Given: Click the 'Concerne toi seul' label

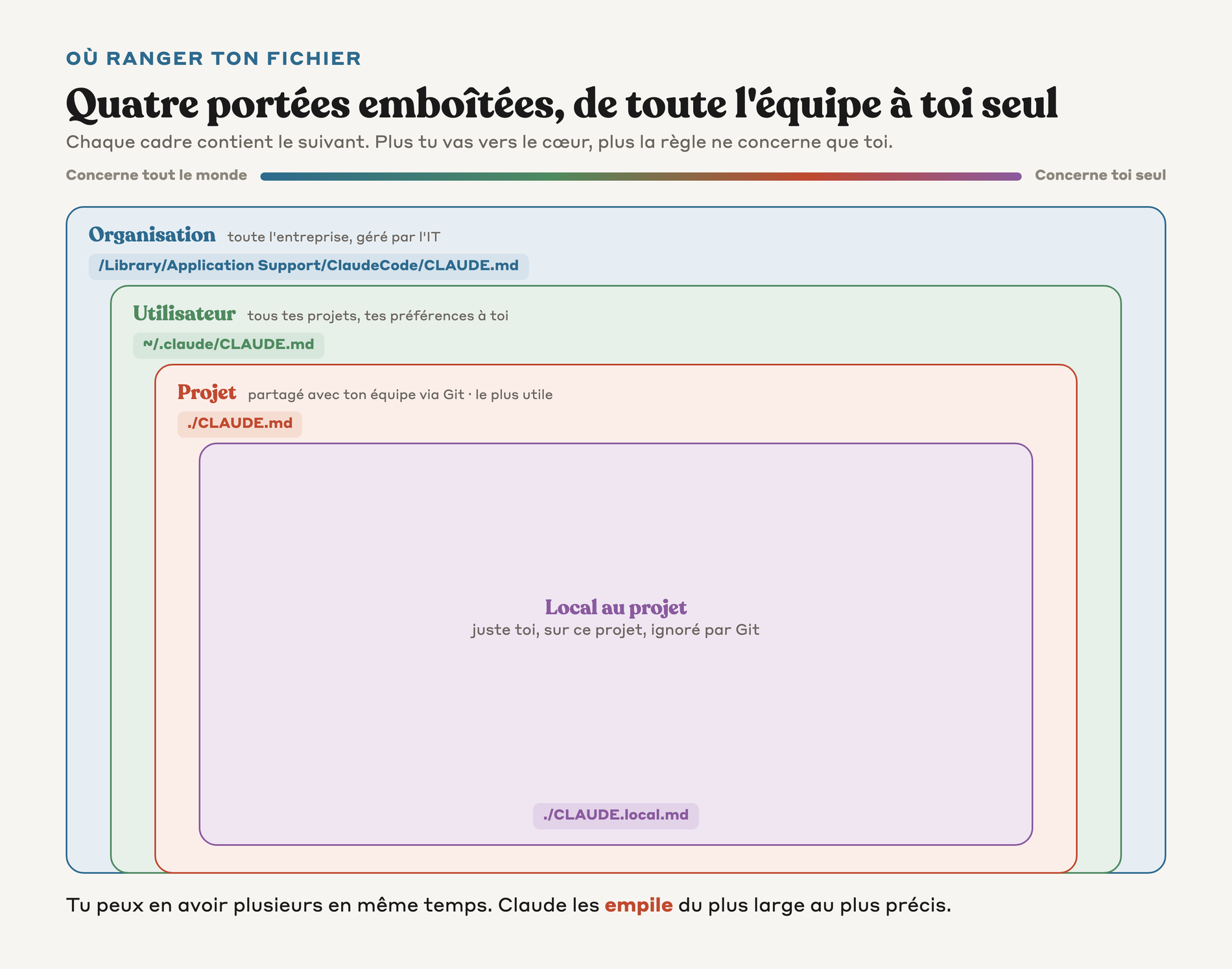Looking at the screenshot, I should 1100,175.
